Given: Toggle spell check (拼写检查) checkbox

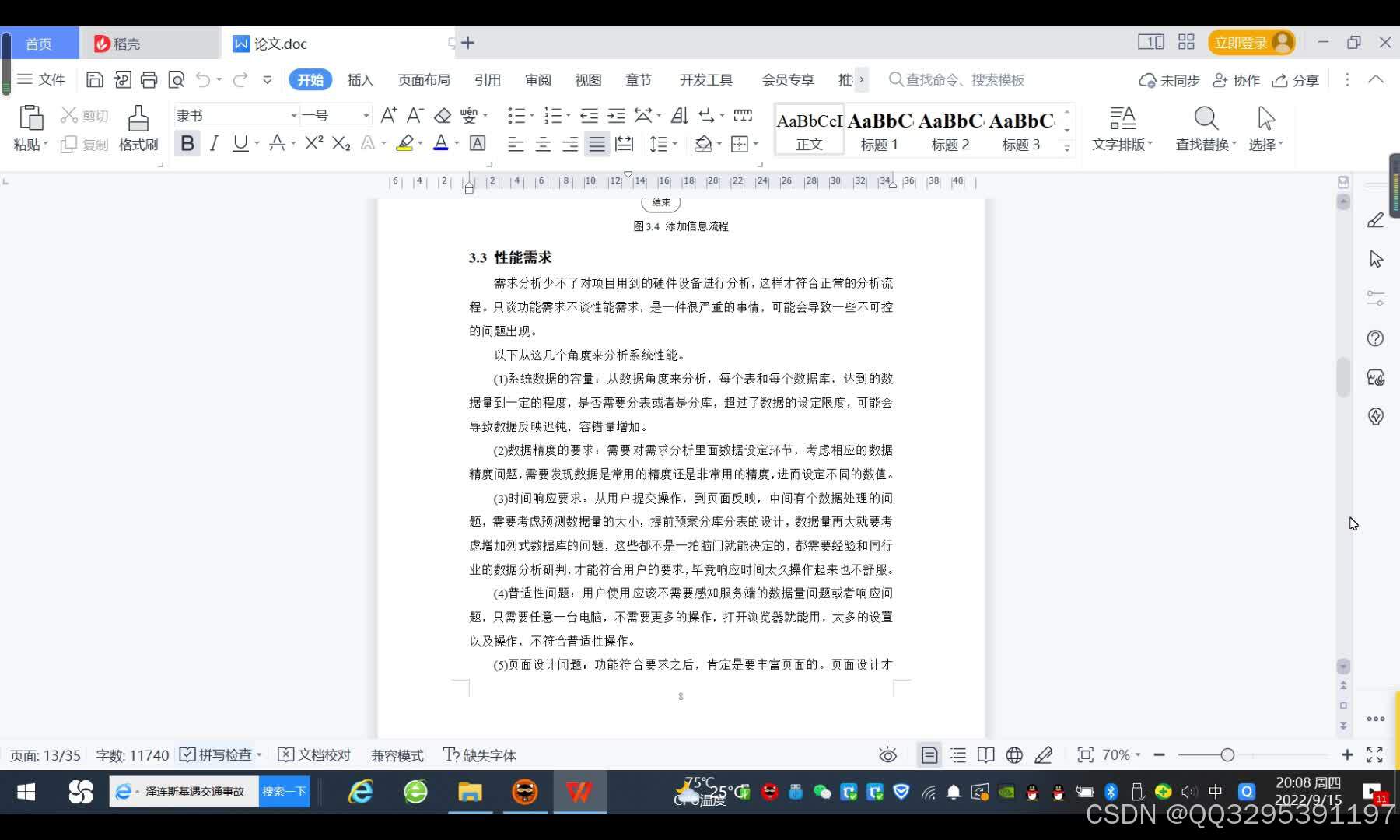Looking at the screenshot, I should (x=187, y=754).
